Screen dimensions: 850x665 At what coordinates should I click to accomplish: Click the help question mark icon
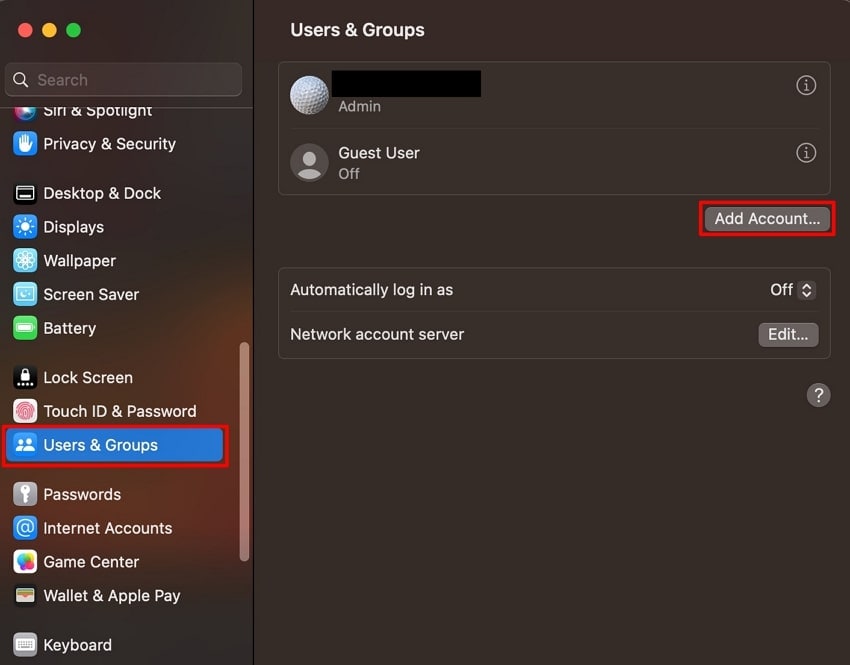pos(818,395)
